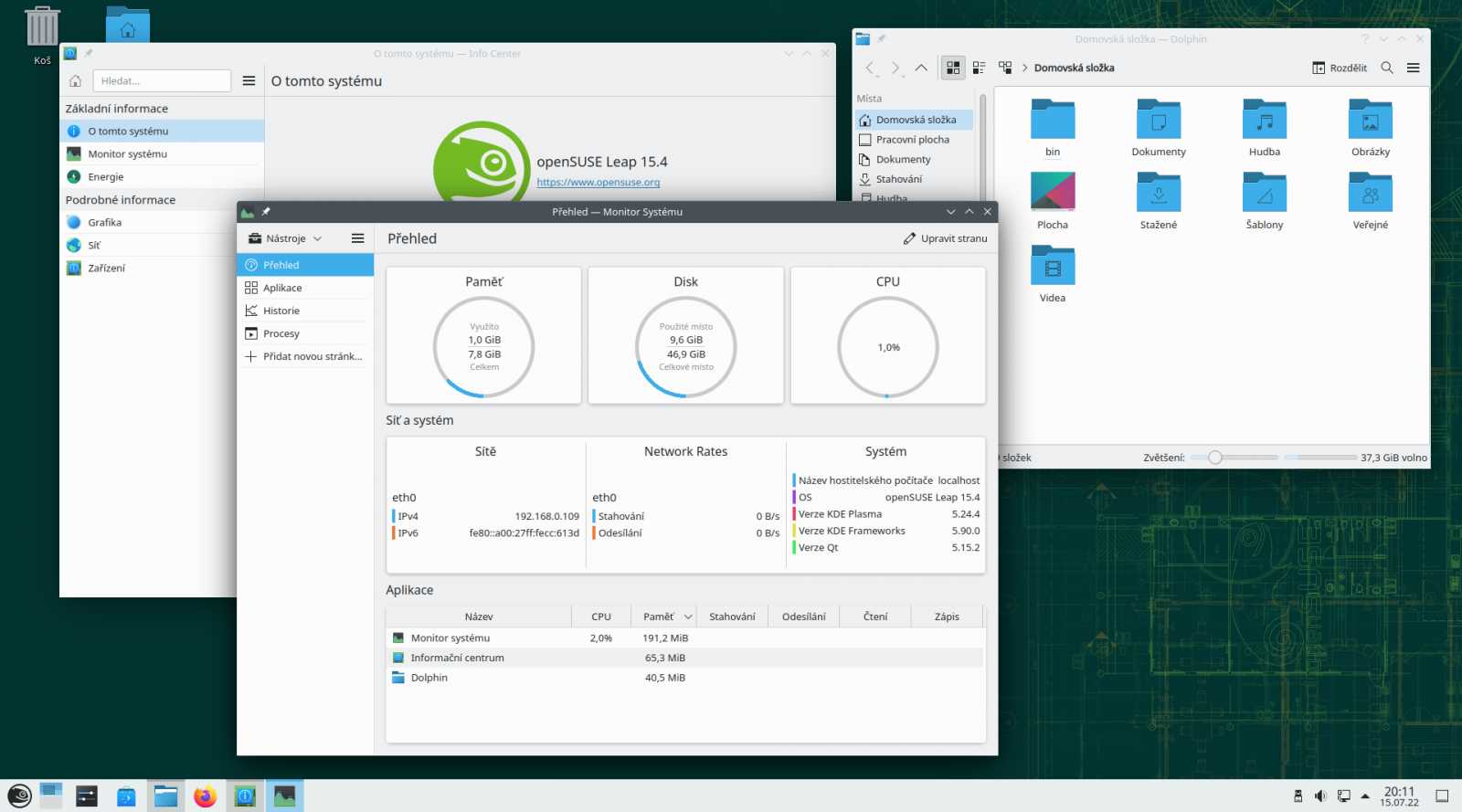Open the openSUSE application launcher
Viewport: 1462px width, 812px height.
[x=19, y=796]
